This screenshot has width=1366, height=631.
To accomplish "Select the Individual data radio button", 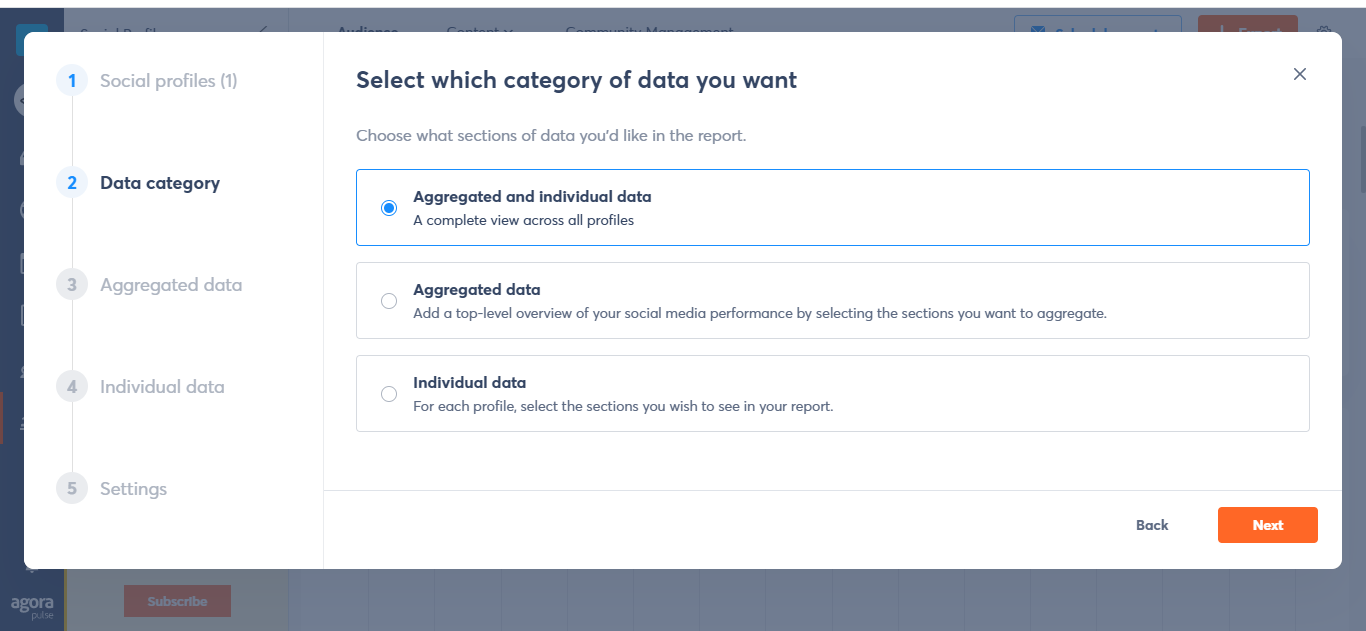I will [x=389, y=394].
